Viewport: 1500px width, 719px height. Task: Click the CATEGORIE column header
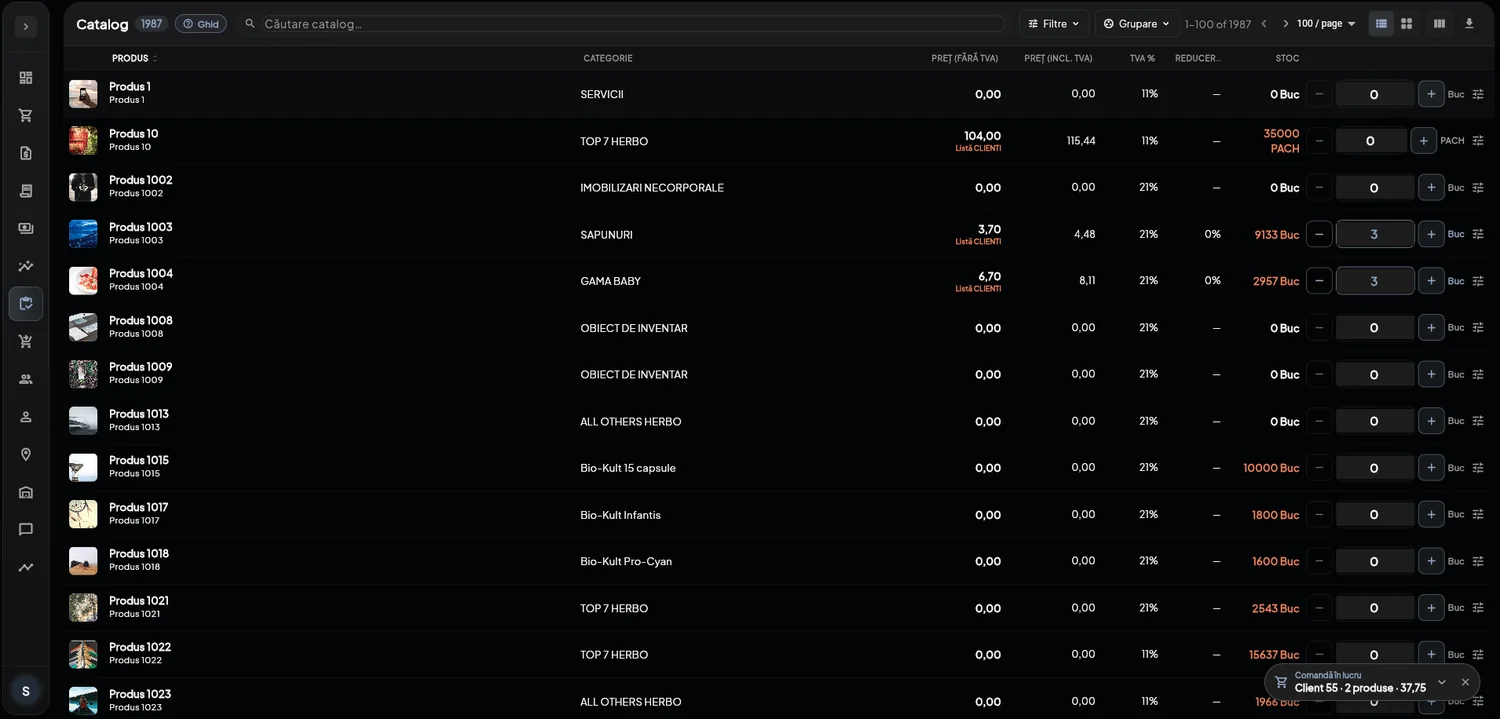coord(608,58)
